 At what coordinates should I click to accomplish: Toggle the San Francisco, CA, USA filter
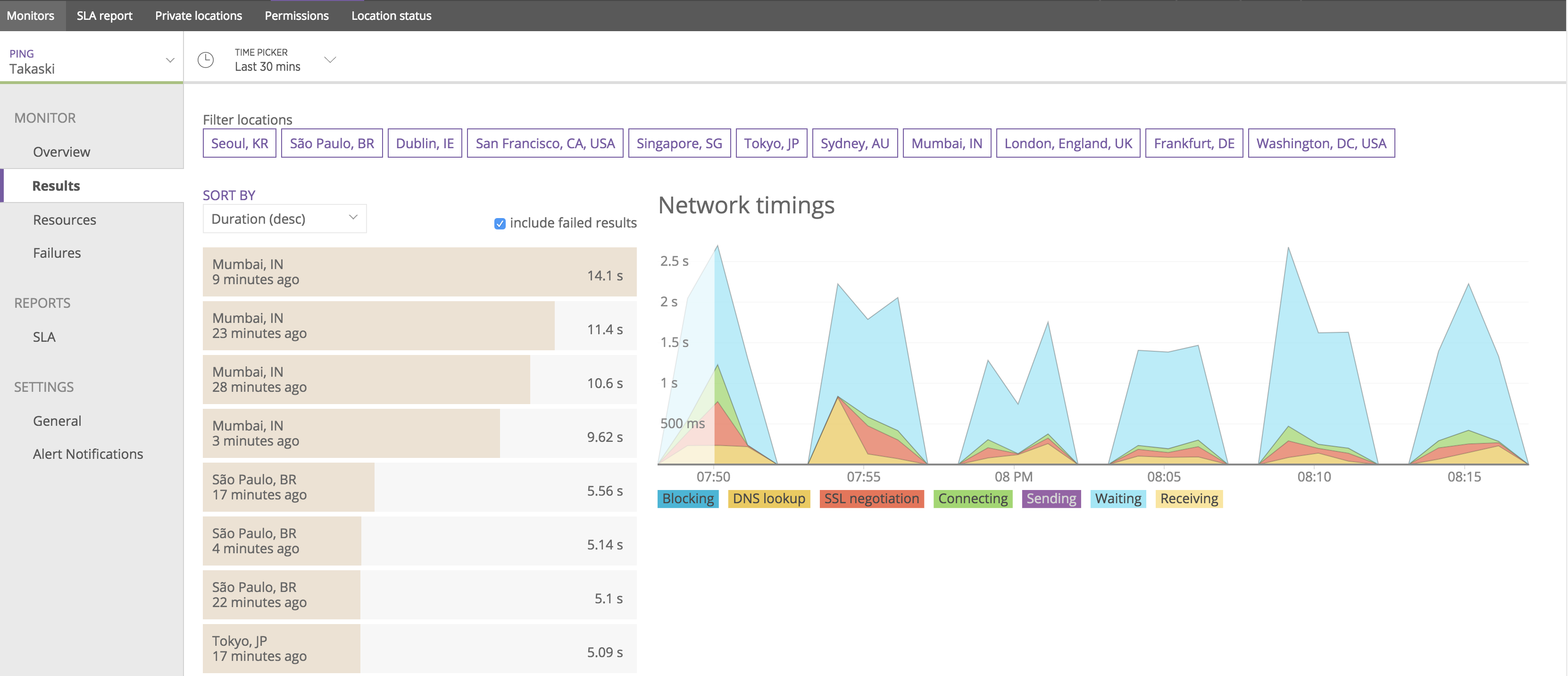tap(545, 143)
